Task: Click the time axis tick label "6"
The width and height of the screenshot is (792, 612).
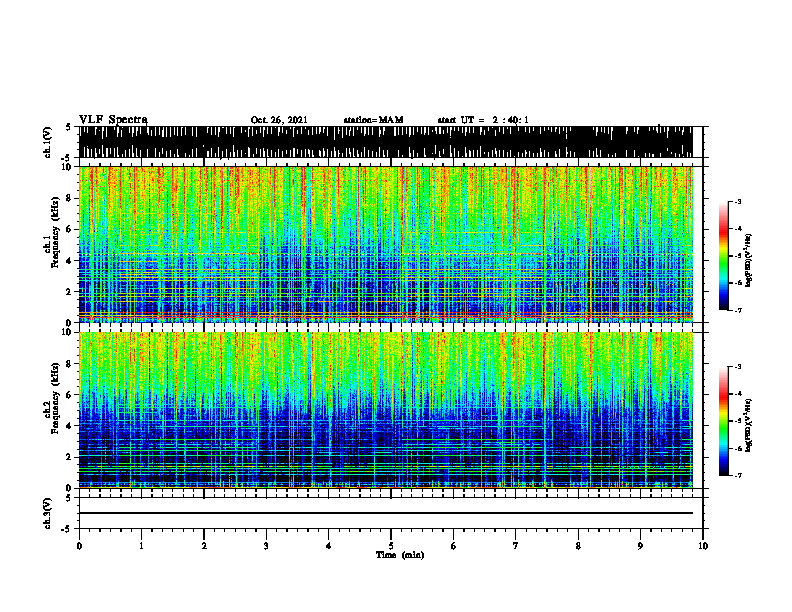Action: point(454,546)
